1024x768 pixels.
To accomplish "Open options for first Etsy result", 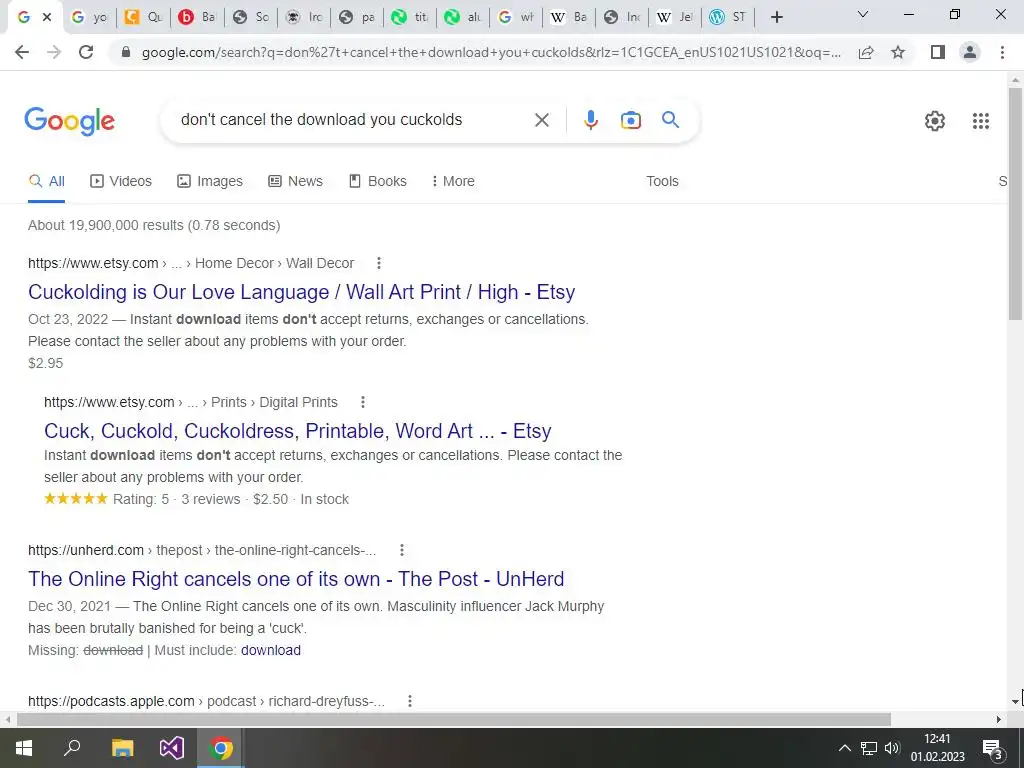I will pos(379,263).
